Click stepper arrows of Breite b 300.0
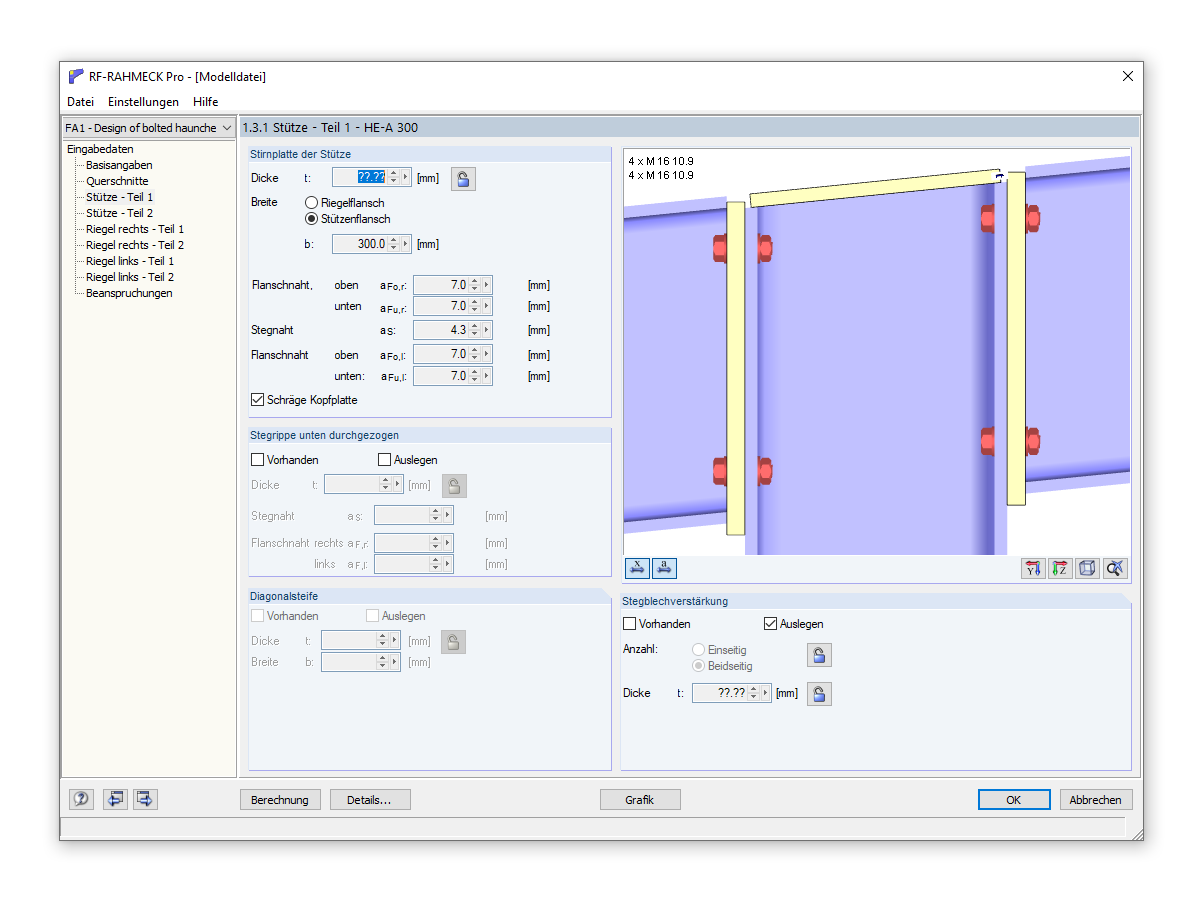The width and height of the screenshot is (1200, 900). (x=394, y=244)
